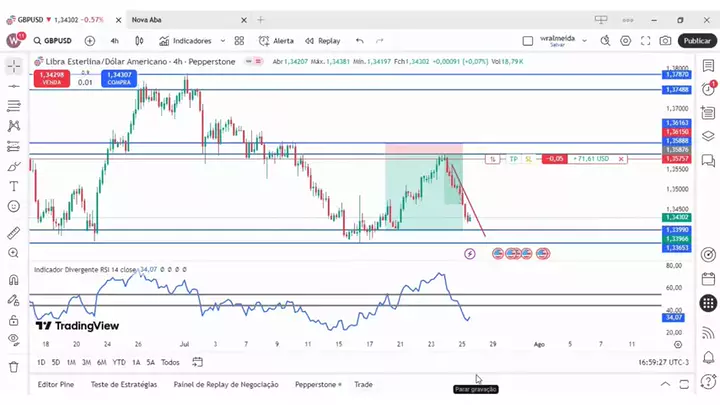Open the Alerta alert creator

(277, 41)
